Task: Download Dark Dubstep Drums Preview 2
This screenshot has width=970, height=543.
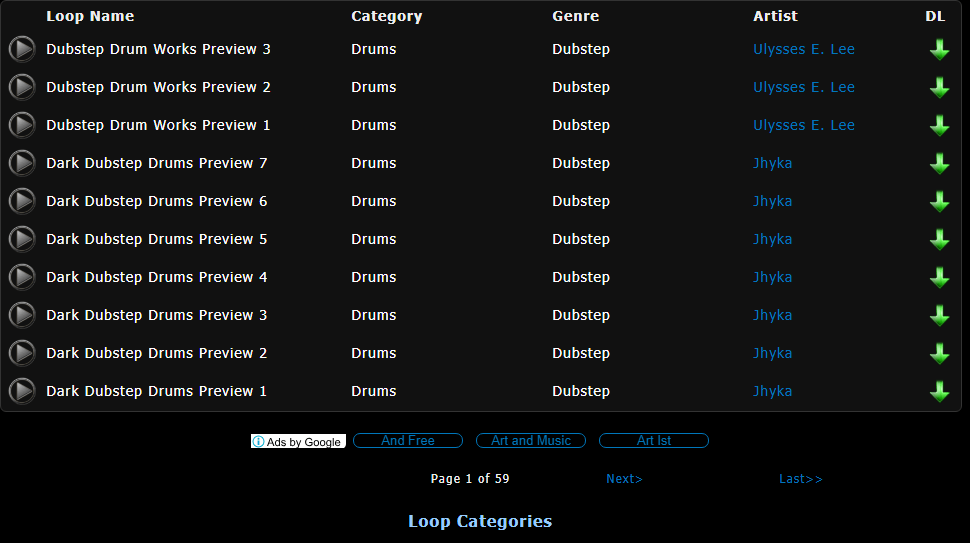Action: pos(939,354)
